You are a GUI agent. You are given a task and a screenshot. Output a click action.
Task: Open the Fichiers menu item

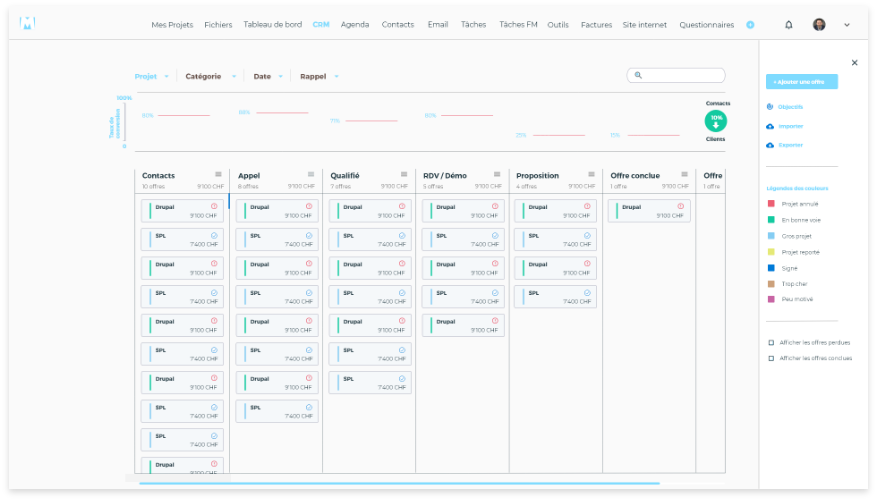tap(218, 25)
